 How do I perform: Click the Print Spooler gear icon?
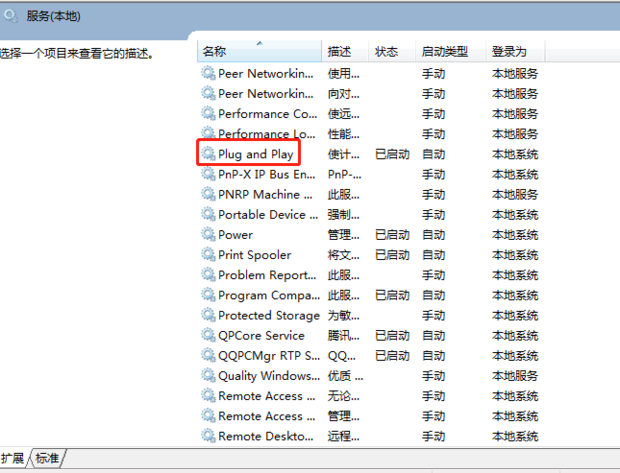click(x=208, y=254)
